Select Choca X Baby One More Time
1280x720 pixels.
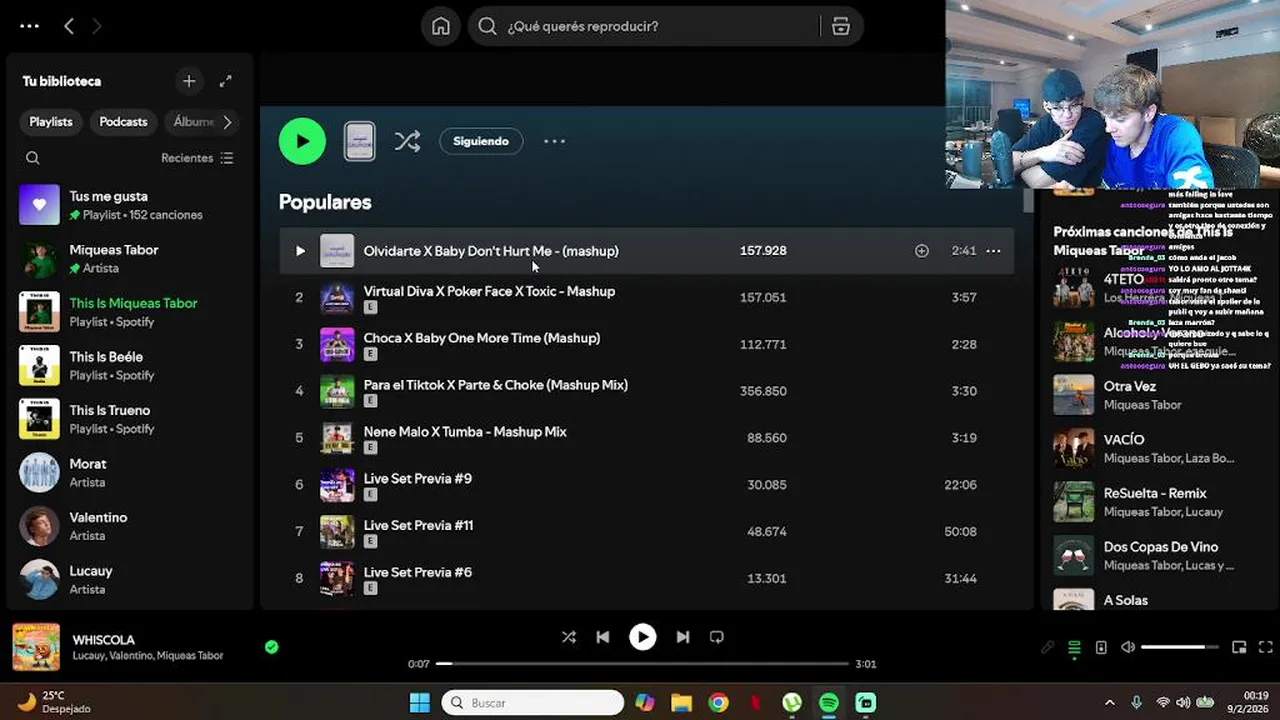point(647,344)
